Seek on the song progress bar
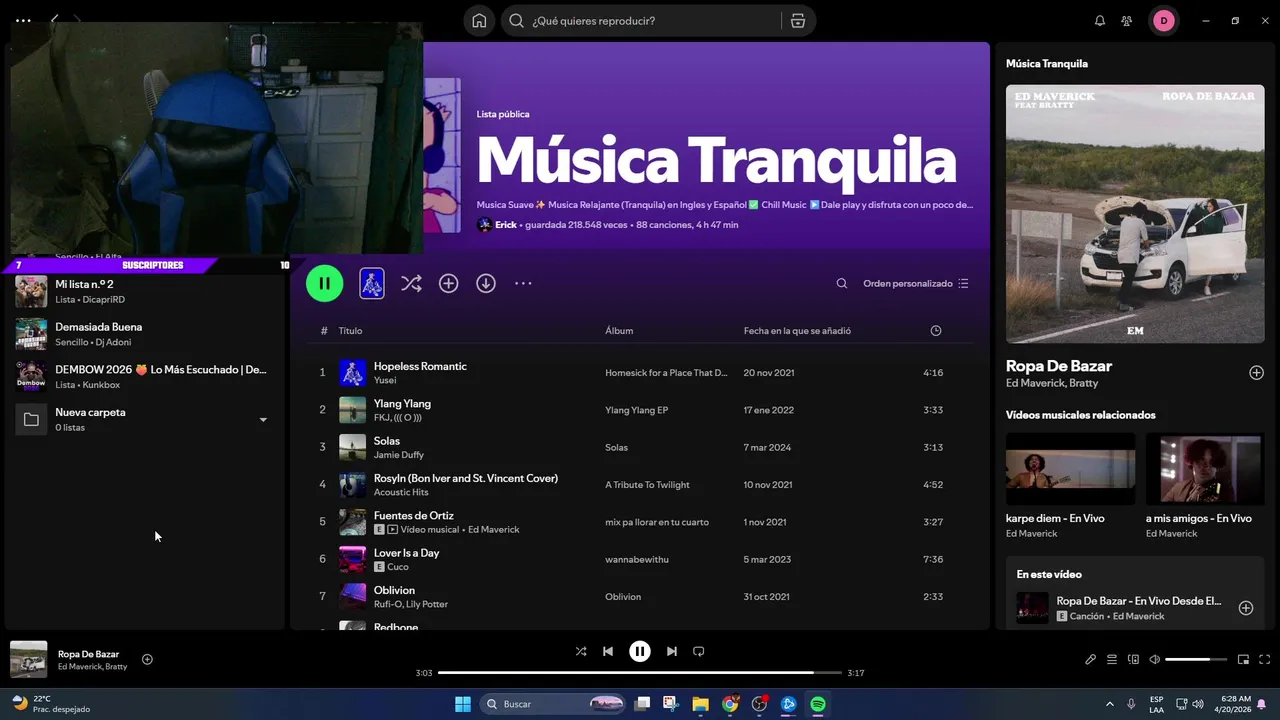1280x720 pixels. [640, 673]
